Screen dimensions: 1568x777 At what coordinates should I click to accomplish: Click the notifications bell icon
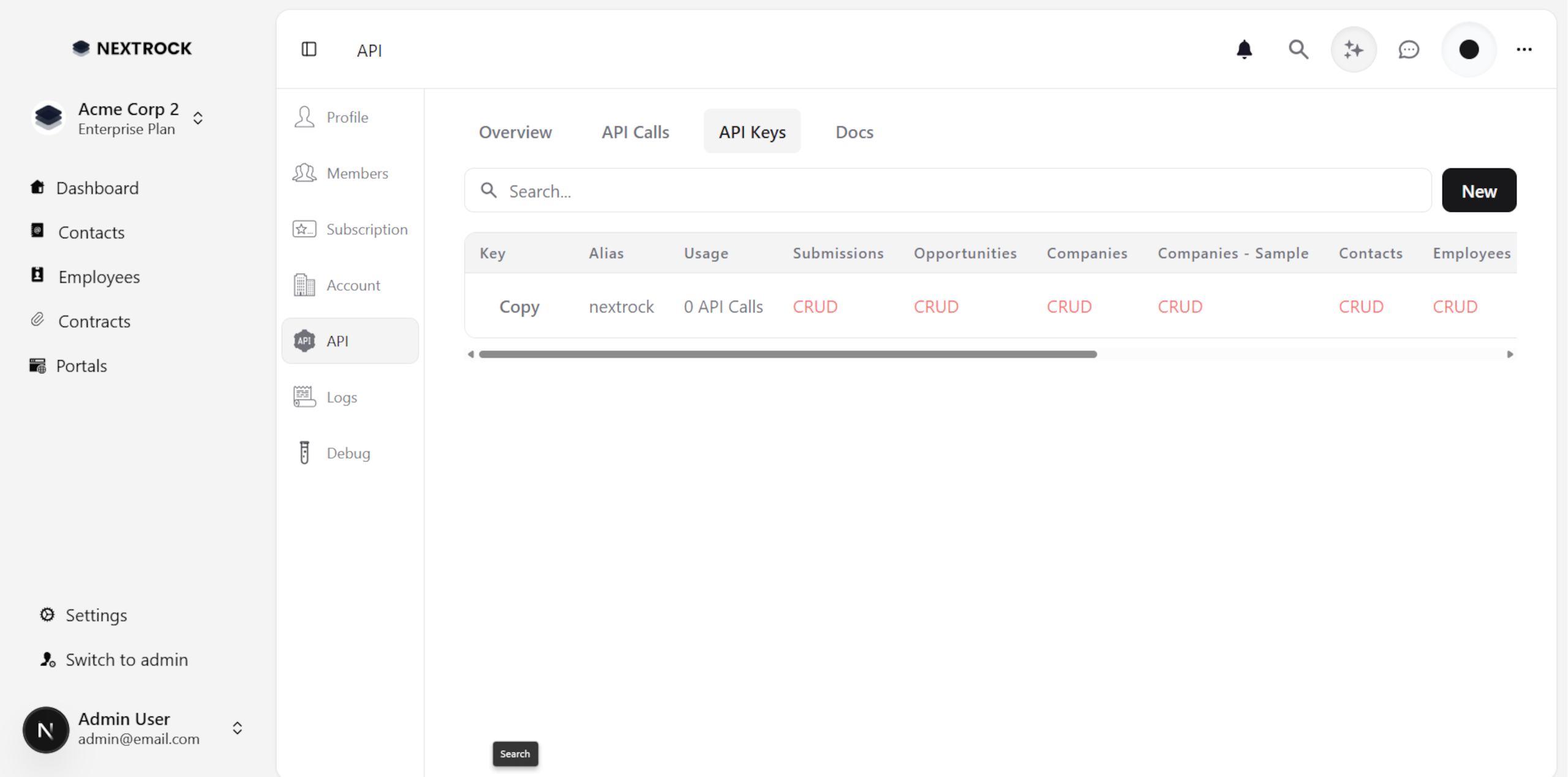pos(1244,49)
